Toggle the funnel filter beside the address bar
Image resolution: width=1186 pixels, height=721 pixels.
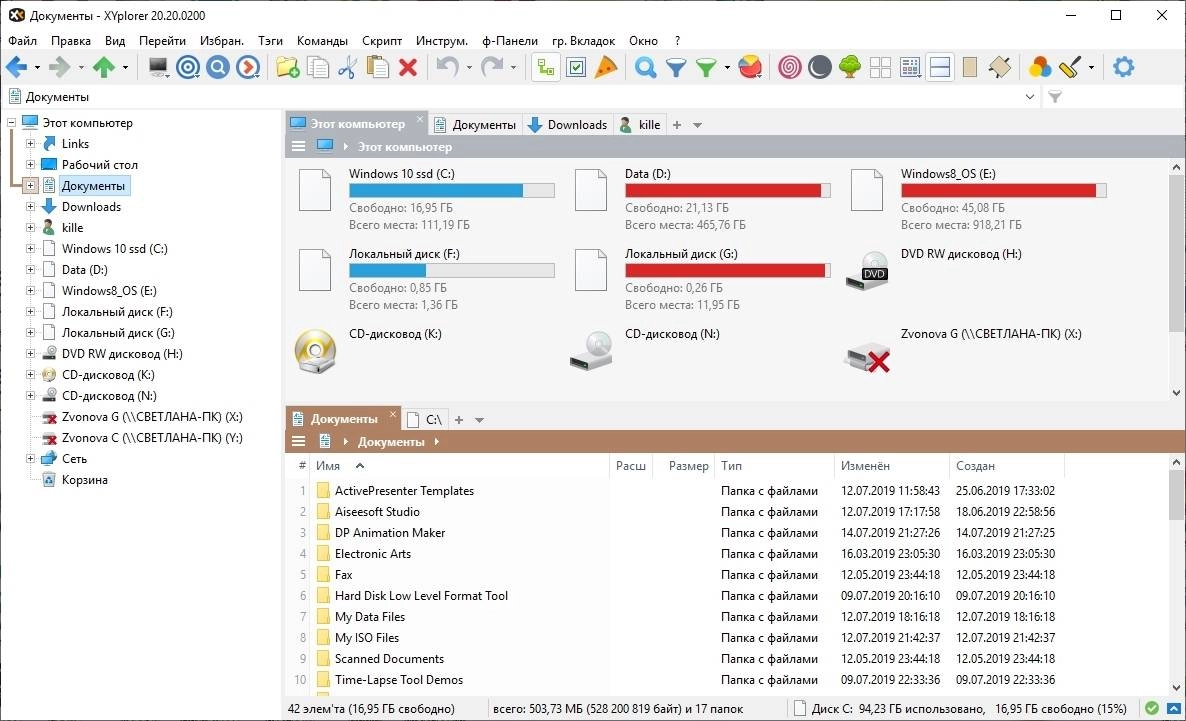click(1055, 97)
